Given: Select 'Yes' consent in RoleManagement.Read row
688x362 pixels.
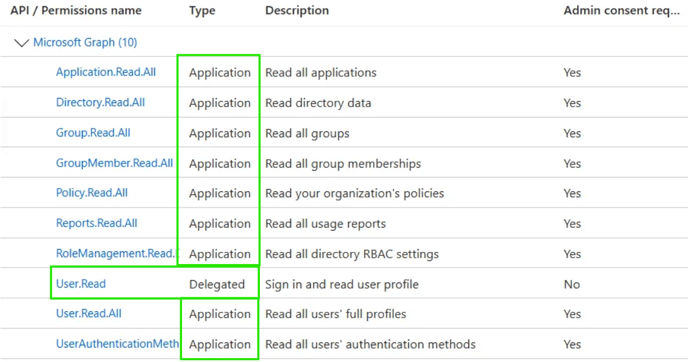Looking at the screenshot, I should (572, 254).
